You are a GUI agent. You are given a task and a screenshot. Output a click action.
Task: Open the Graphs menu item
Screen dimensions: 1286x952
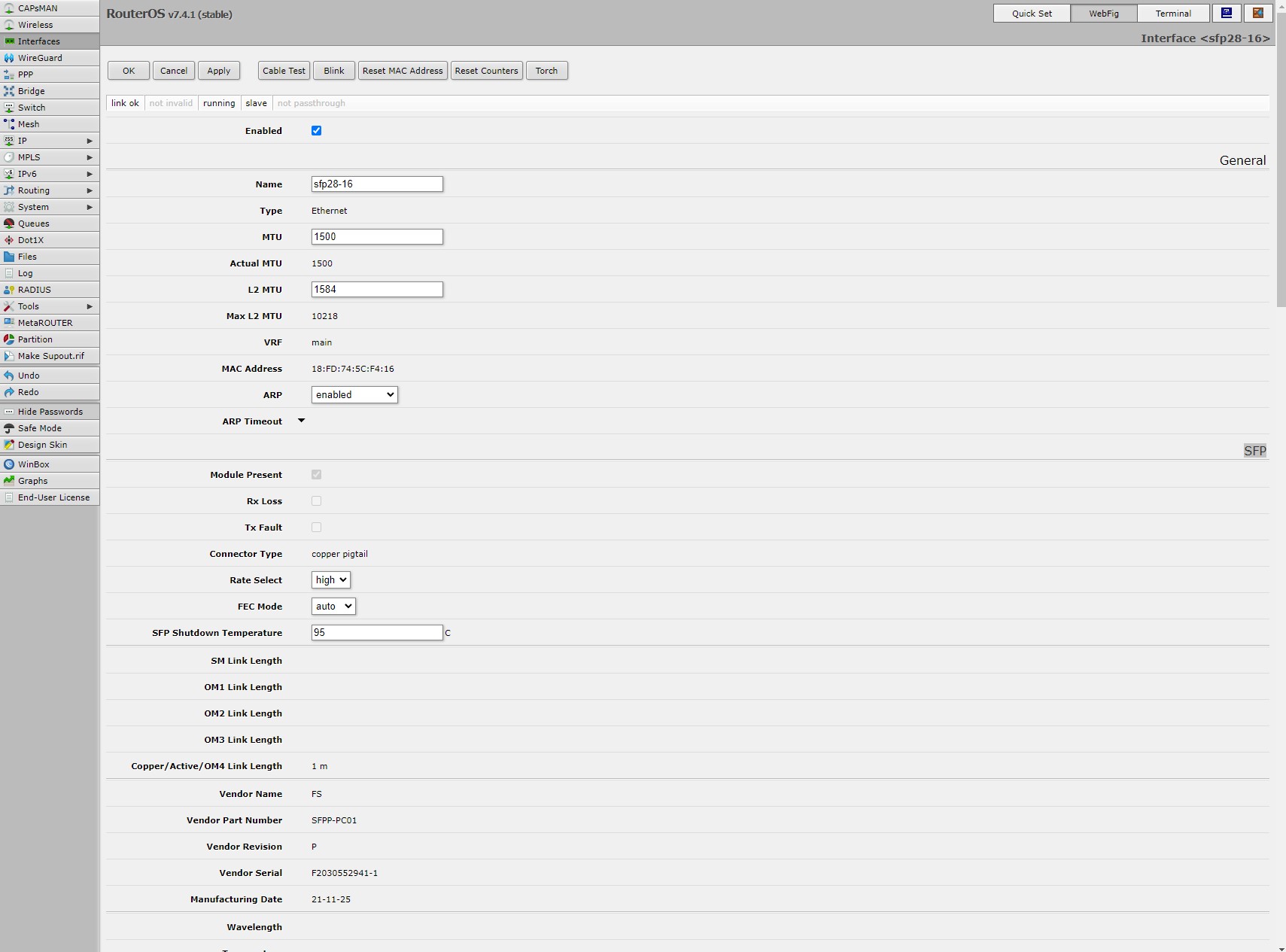50,481
